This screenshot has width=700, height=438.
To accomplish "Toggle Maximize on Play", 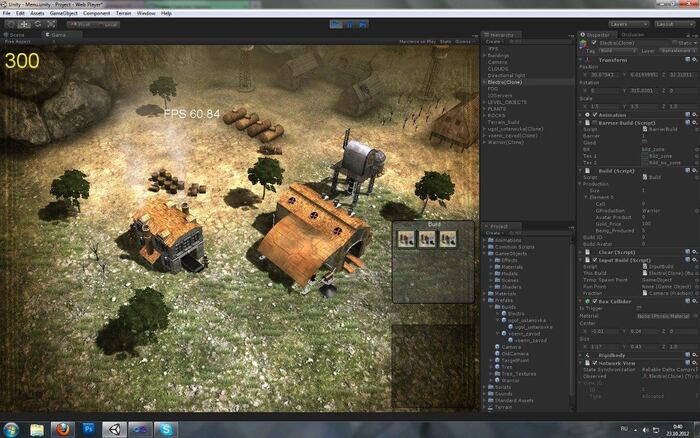I will pos(417,42).
